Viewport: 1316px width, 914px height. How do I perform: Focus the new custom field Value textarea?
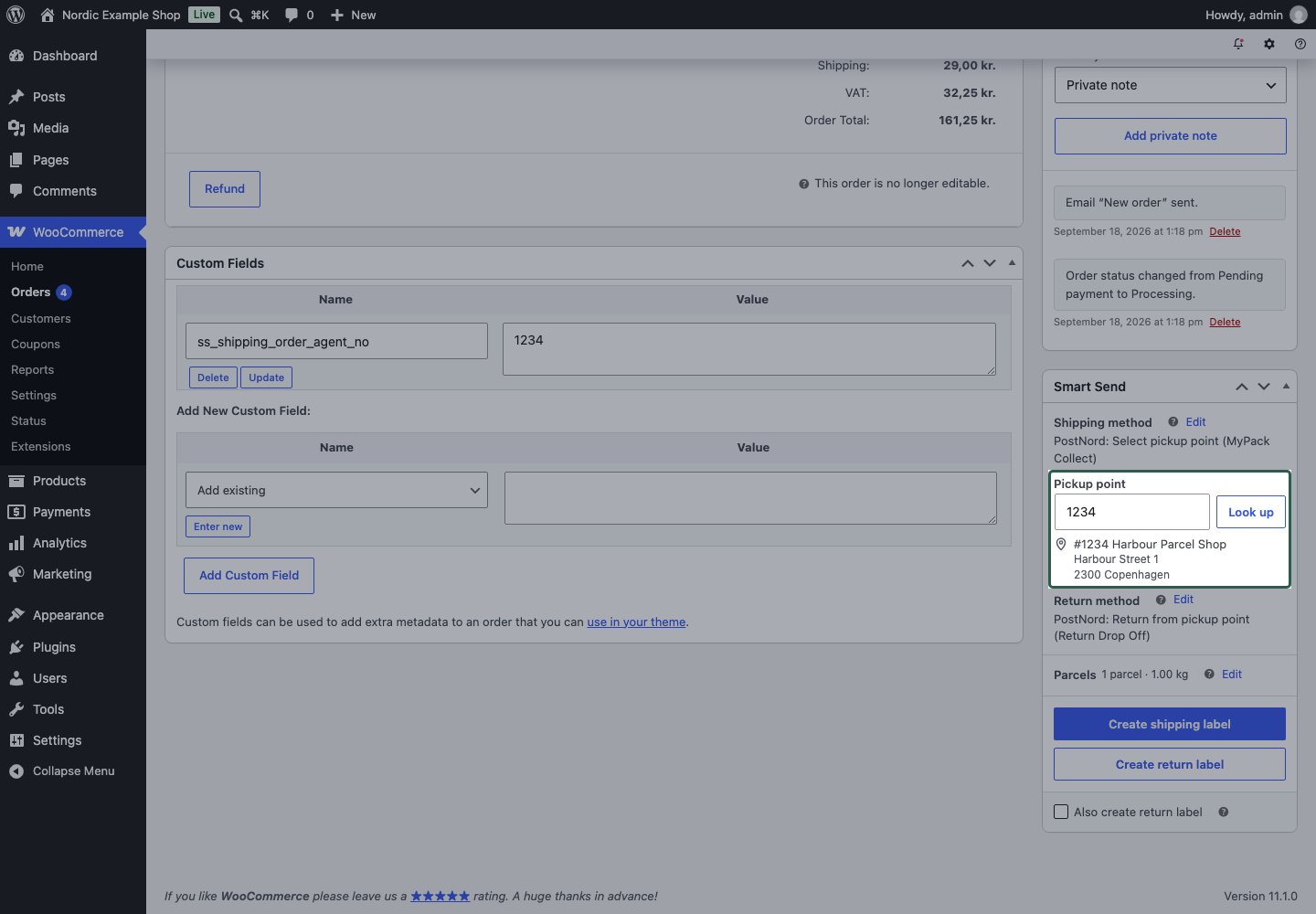pos(750,498)
